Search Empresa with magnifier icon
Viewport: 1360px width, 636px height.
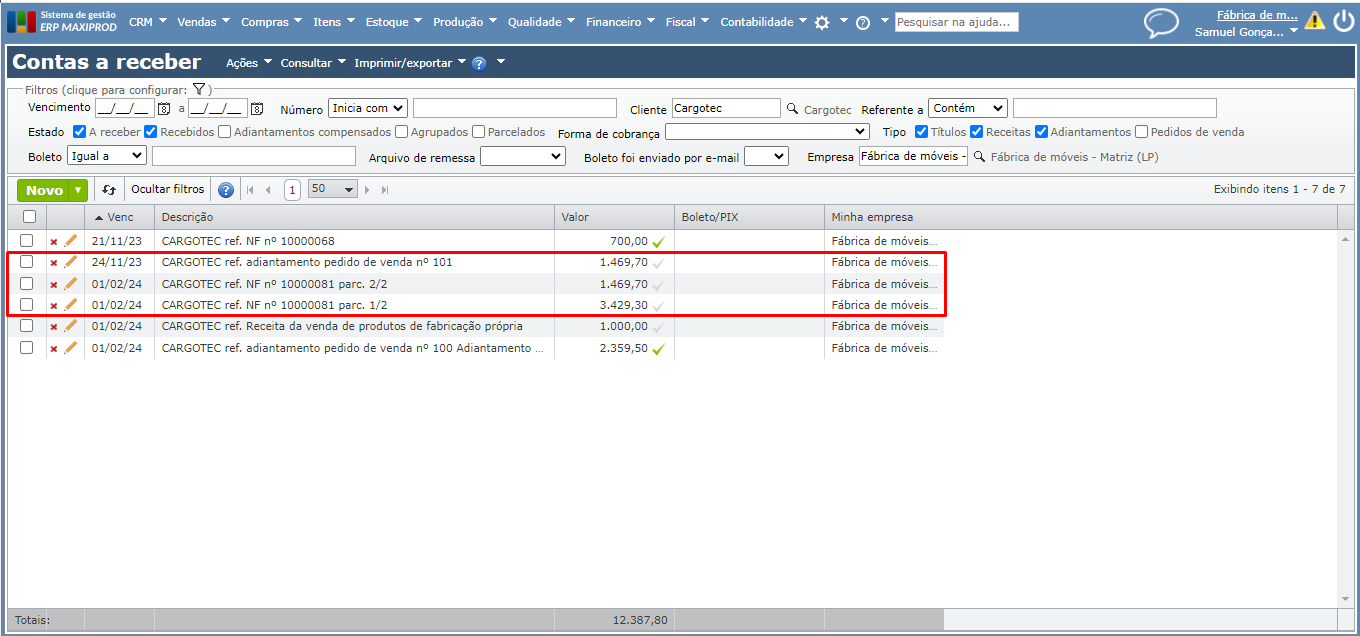click(x=980, y=157)
